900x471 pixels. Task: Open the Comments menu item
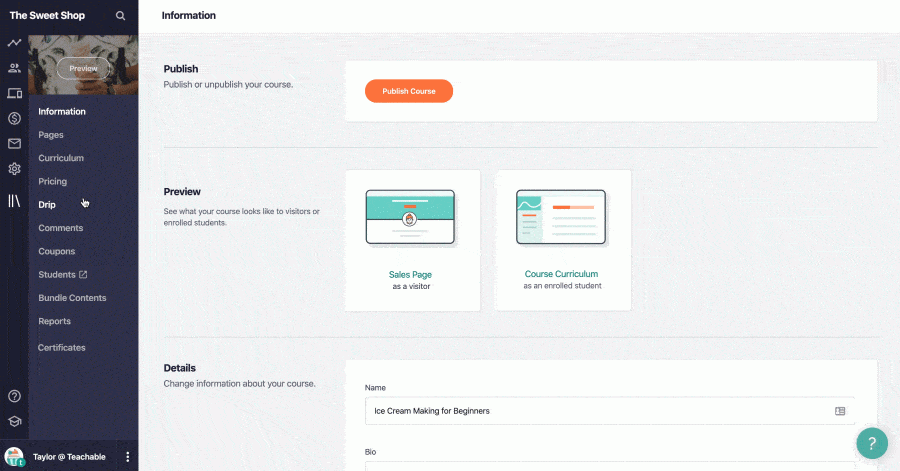[x=61, y=228]
